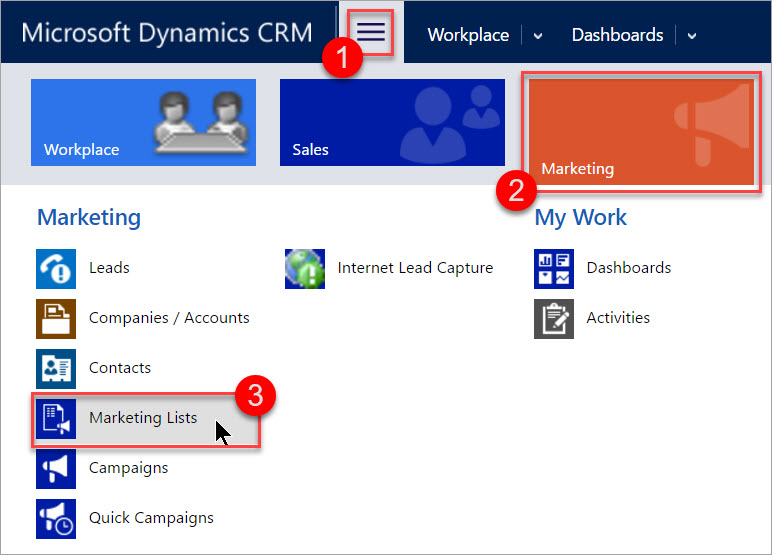Select the Companies / Accounts folder icon
The image size is (772, 555).
55,318
